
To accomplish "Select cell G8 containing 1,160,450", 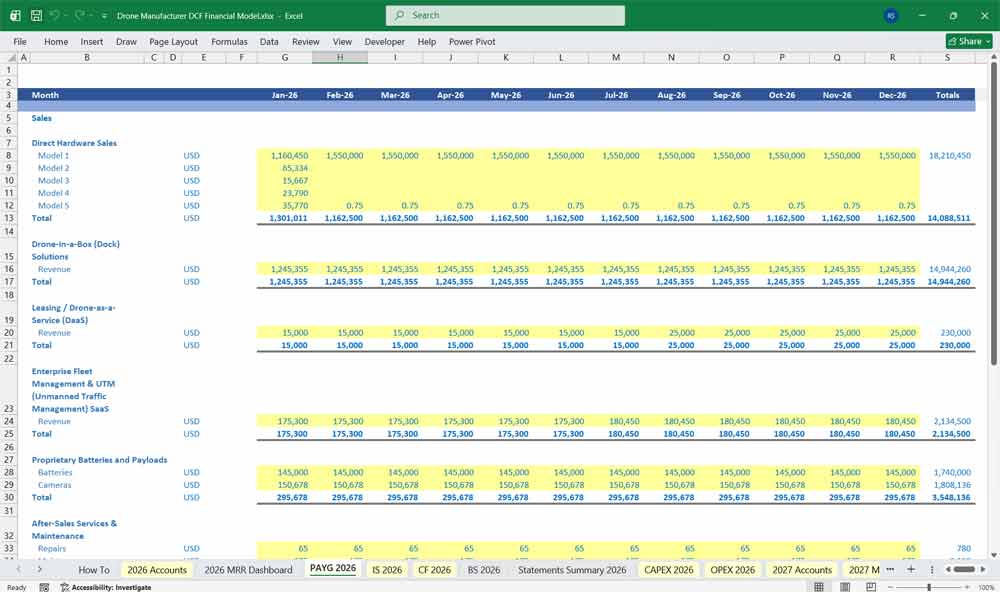I will (285, 155).
